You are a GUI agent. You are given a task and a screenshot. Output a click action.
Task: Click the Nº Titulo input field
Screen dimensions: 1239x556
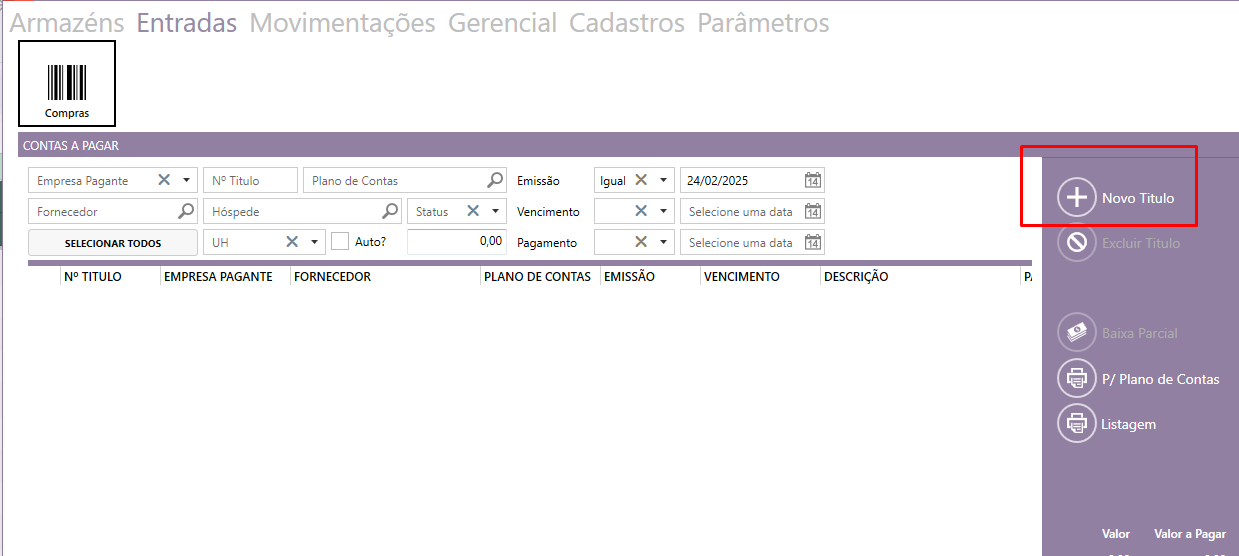[x=250, y=181]
